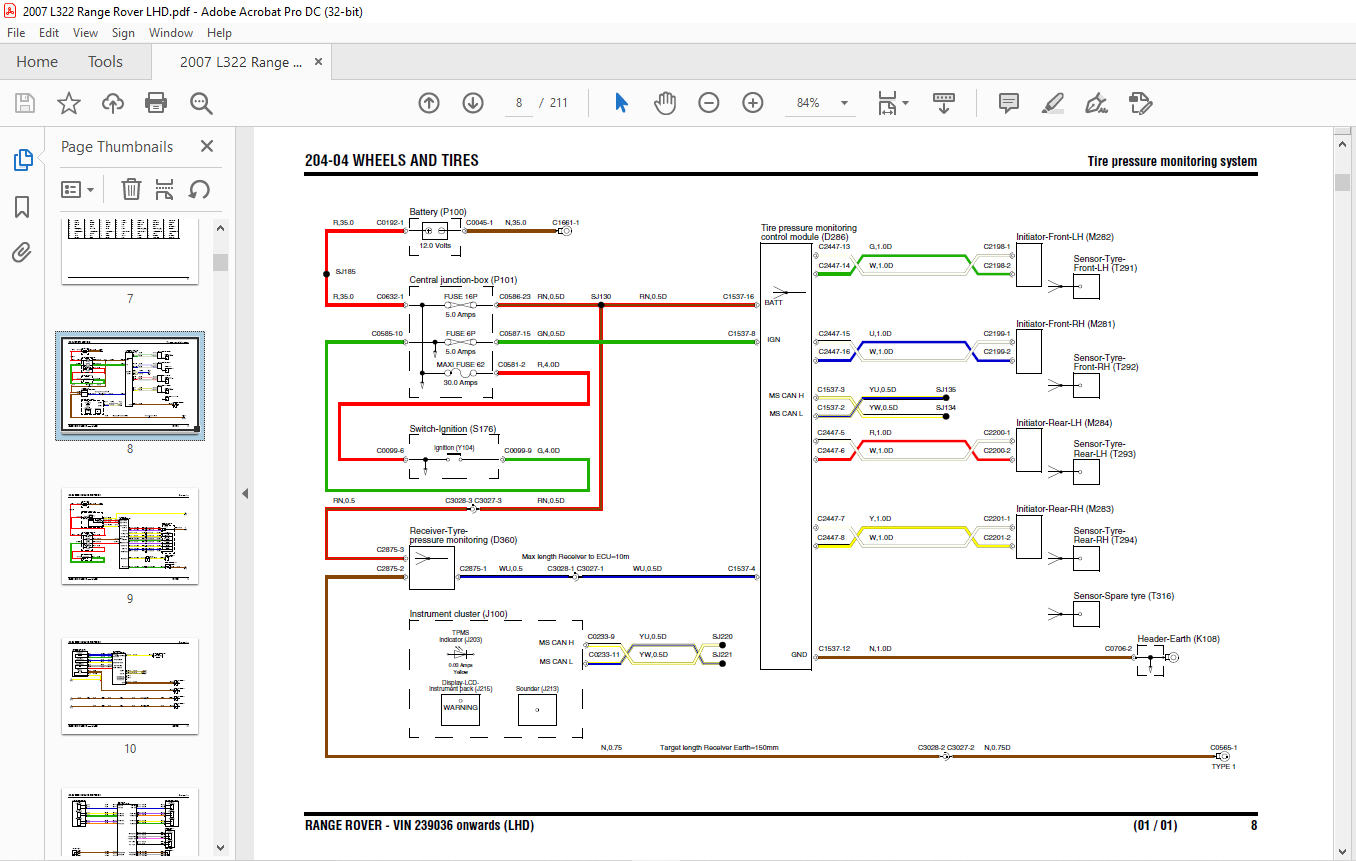
Task: Zoom out with minus icon
Action: coord(709,103)
